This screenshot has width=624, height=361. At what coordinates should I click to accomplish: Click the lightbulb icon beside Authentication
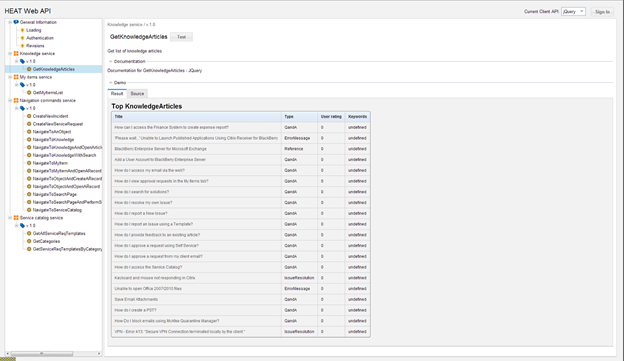click(x=22, y=38)
